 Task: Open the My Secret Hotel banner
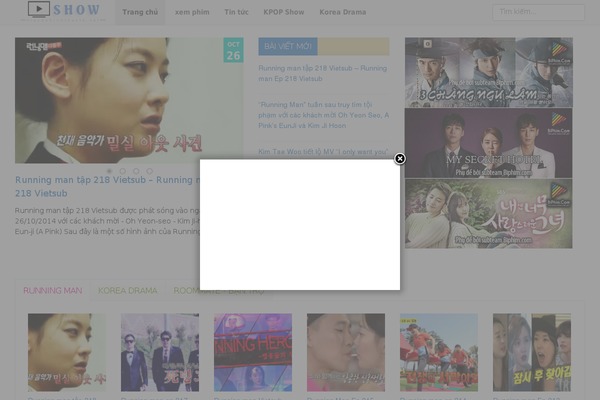489,143
